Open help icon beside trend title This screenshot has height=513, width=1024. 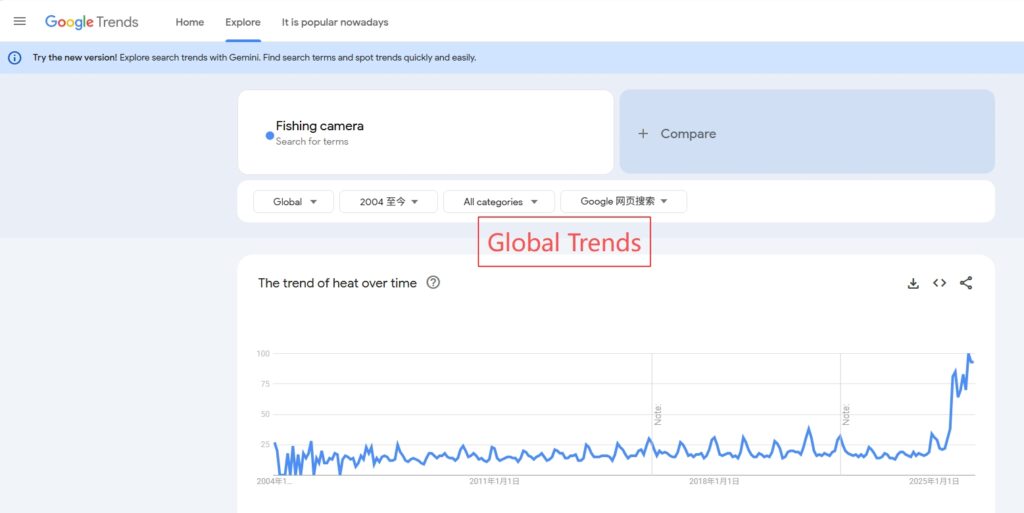(x=433, y=283)
